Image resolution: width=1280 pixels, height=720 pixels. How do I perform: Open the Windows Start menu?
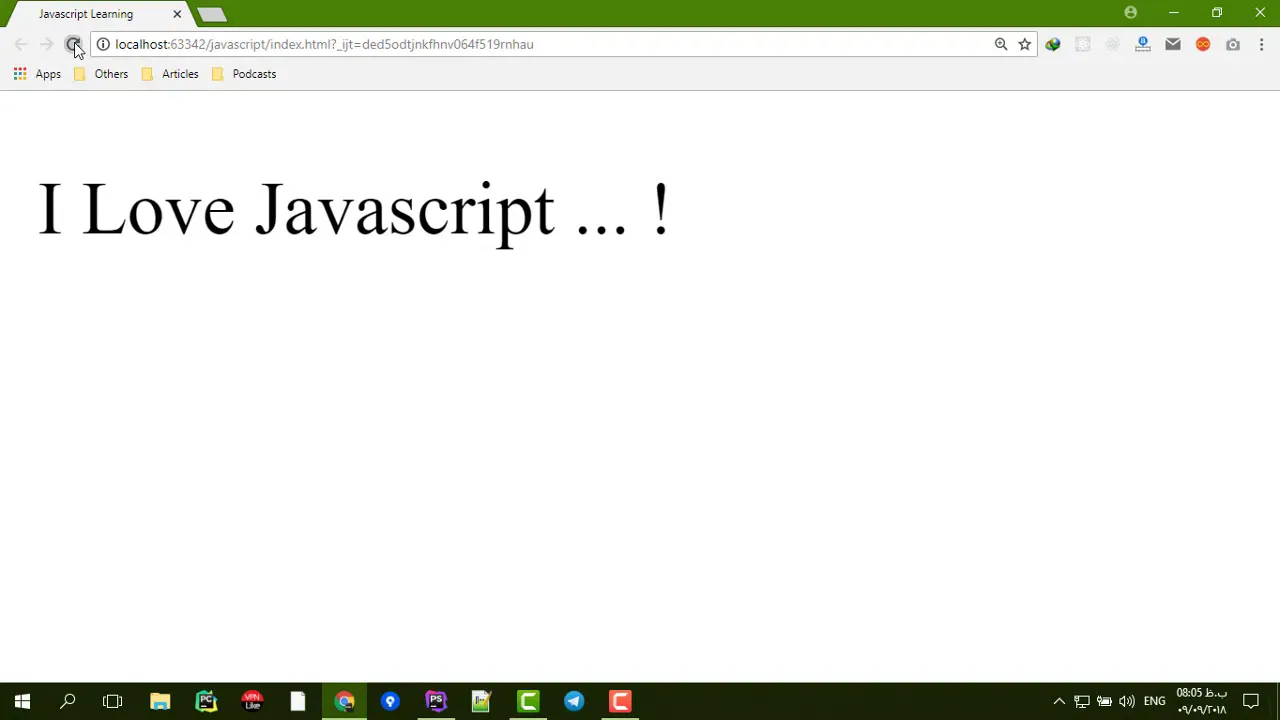click(22, 701)
